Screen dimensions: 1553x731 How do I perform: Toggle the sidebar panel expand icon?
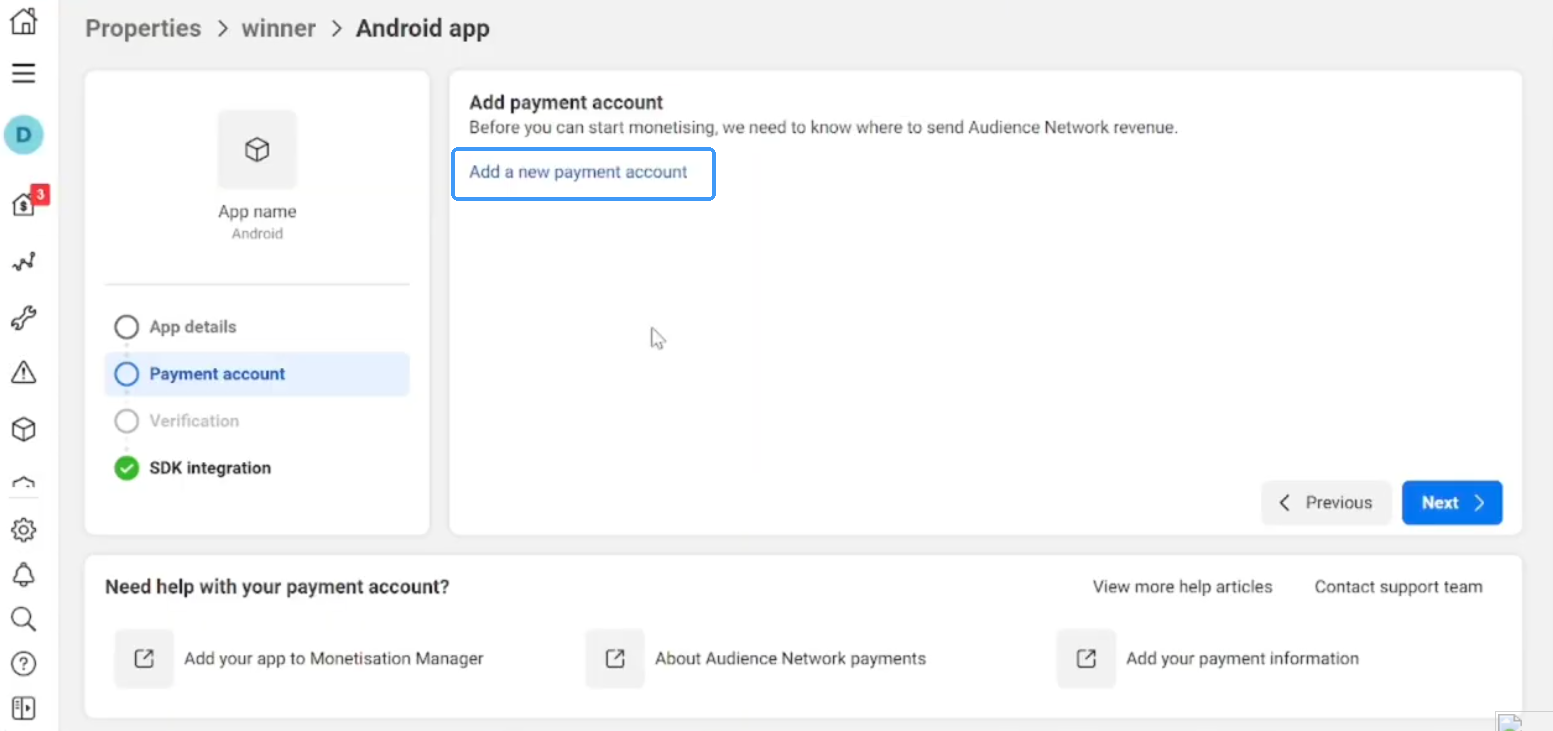coord(23,708)
